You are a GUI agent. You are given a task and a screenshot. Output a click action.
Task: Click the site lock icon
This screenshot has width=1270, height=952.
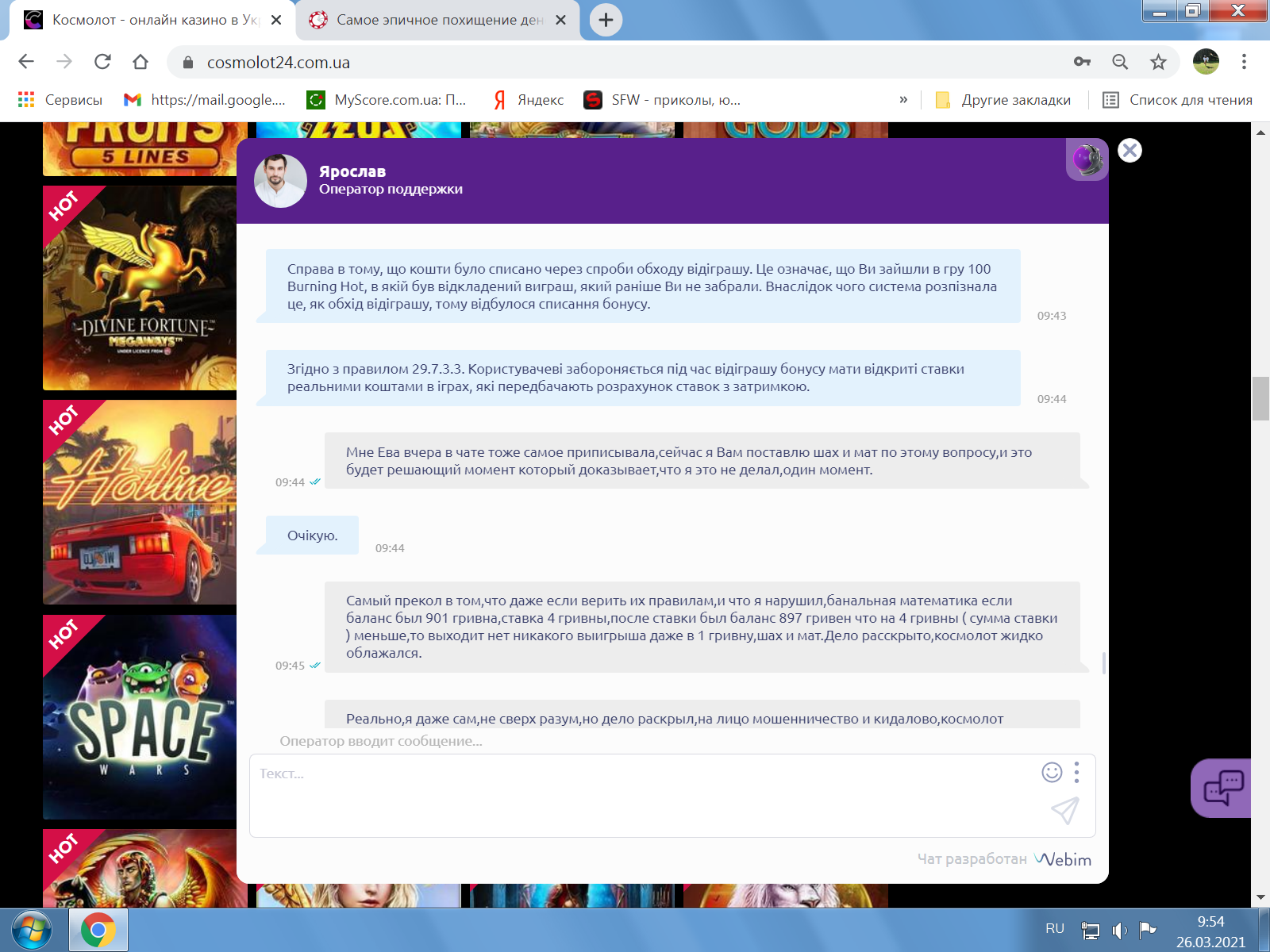[x=188, y=62]
